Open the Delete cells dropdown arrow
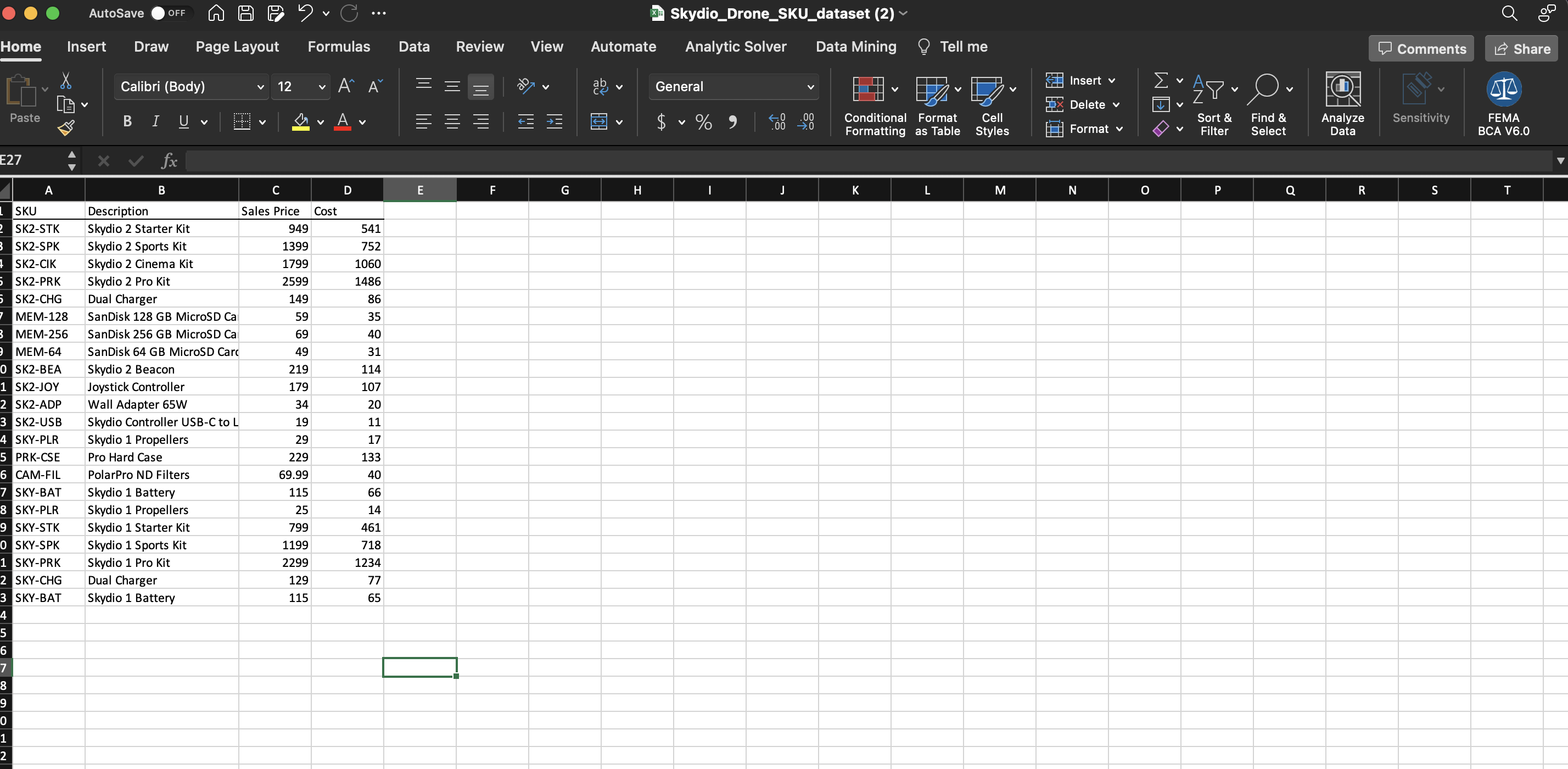 tap(1116, 105)
